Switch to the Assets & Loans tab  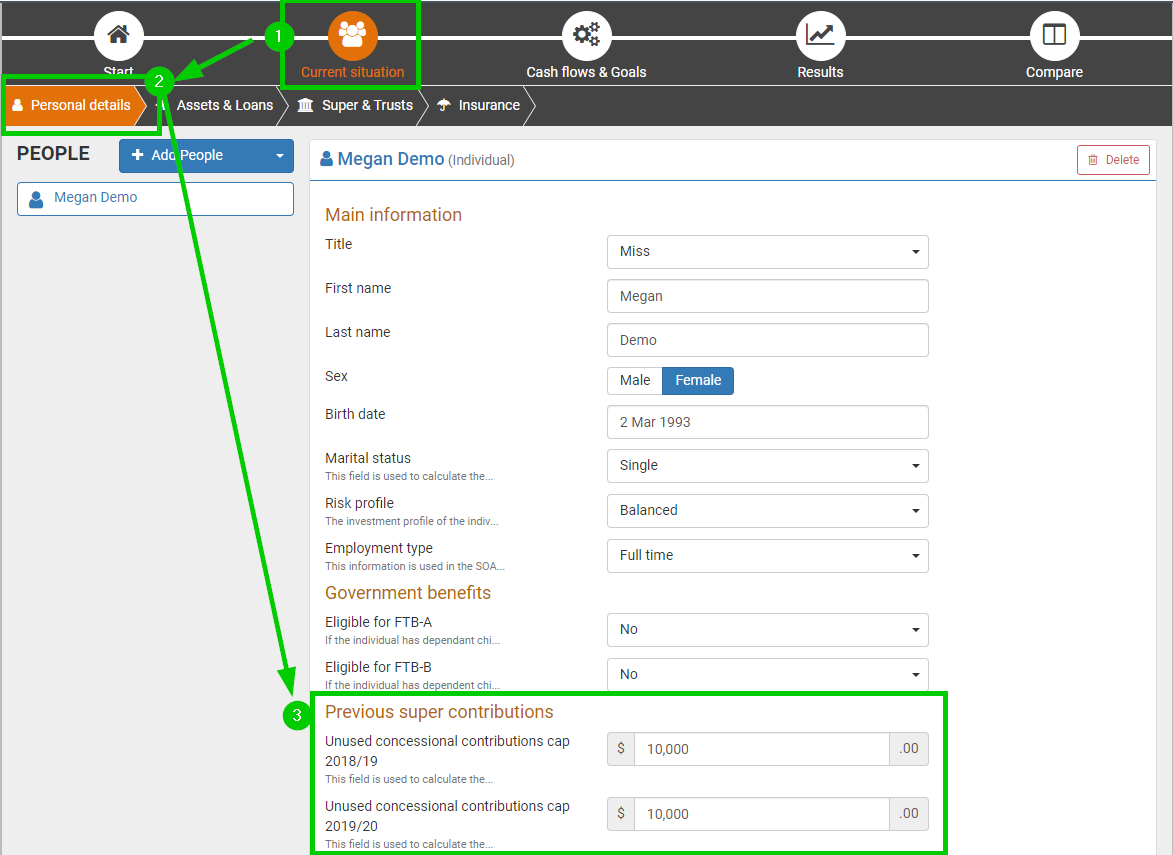(224, 105)
